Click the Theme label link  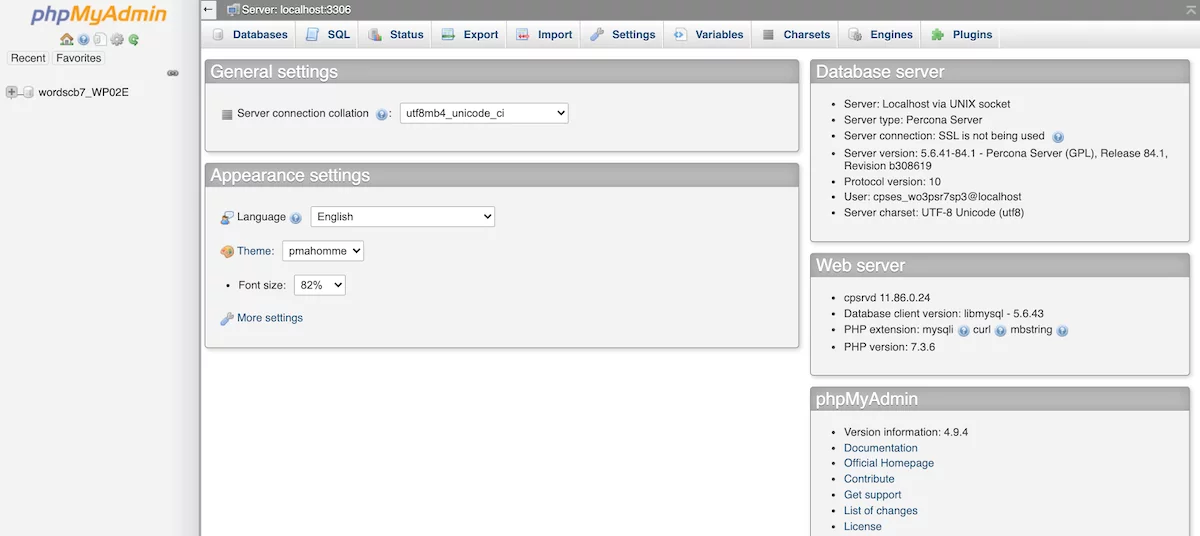[x=255, y=252]
